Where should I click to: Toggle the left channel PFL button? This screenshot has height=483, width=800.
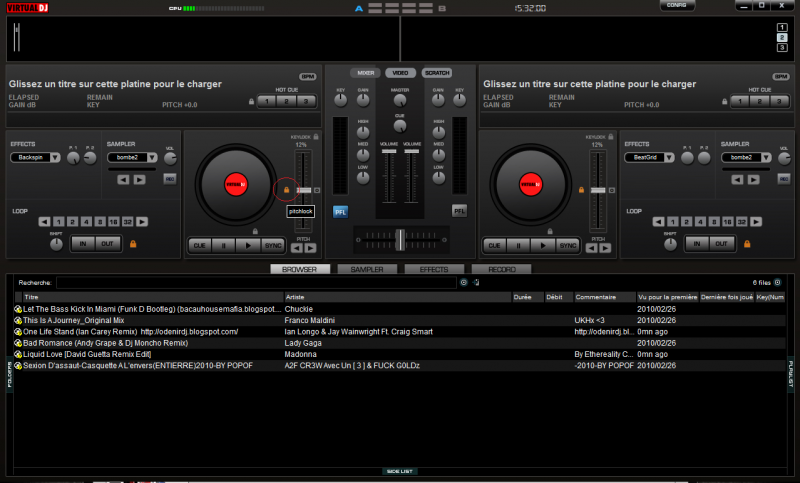click(x=340, y=211)
